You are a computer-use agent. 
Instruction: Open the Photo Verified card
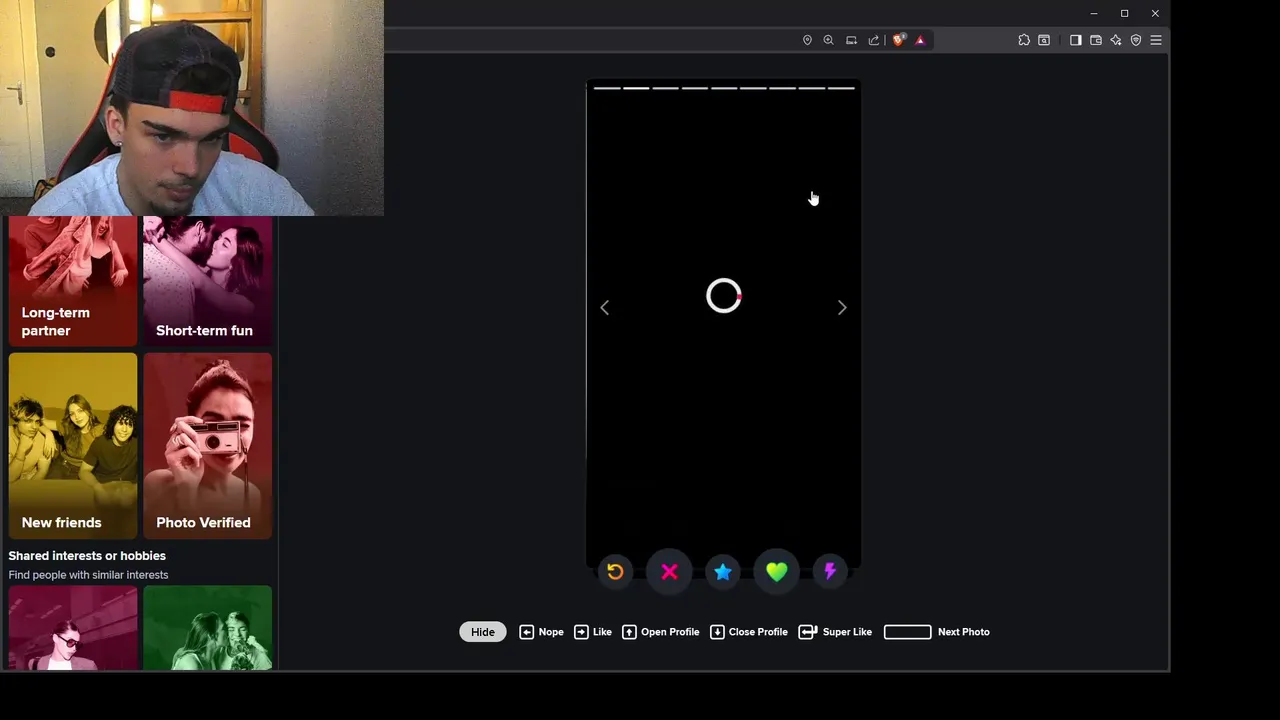pyautogui.click(x=207, y=445)
